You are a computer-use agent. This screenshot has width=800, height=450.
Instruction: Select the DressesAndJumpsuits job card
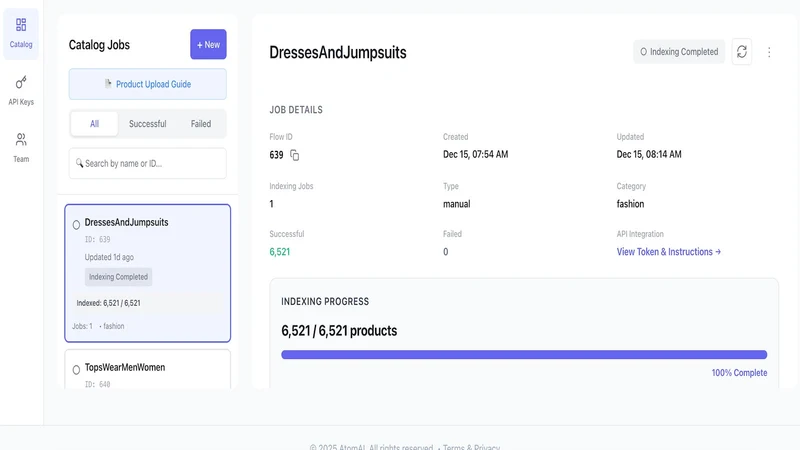coord(147,273)
